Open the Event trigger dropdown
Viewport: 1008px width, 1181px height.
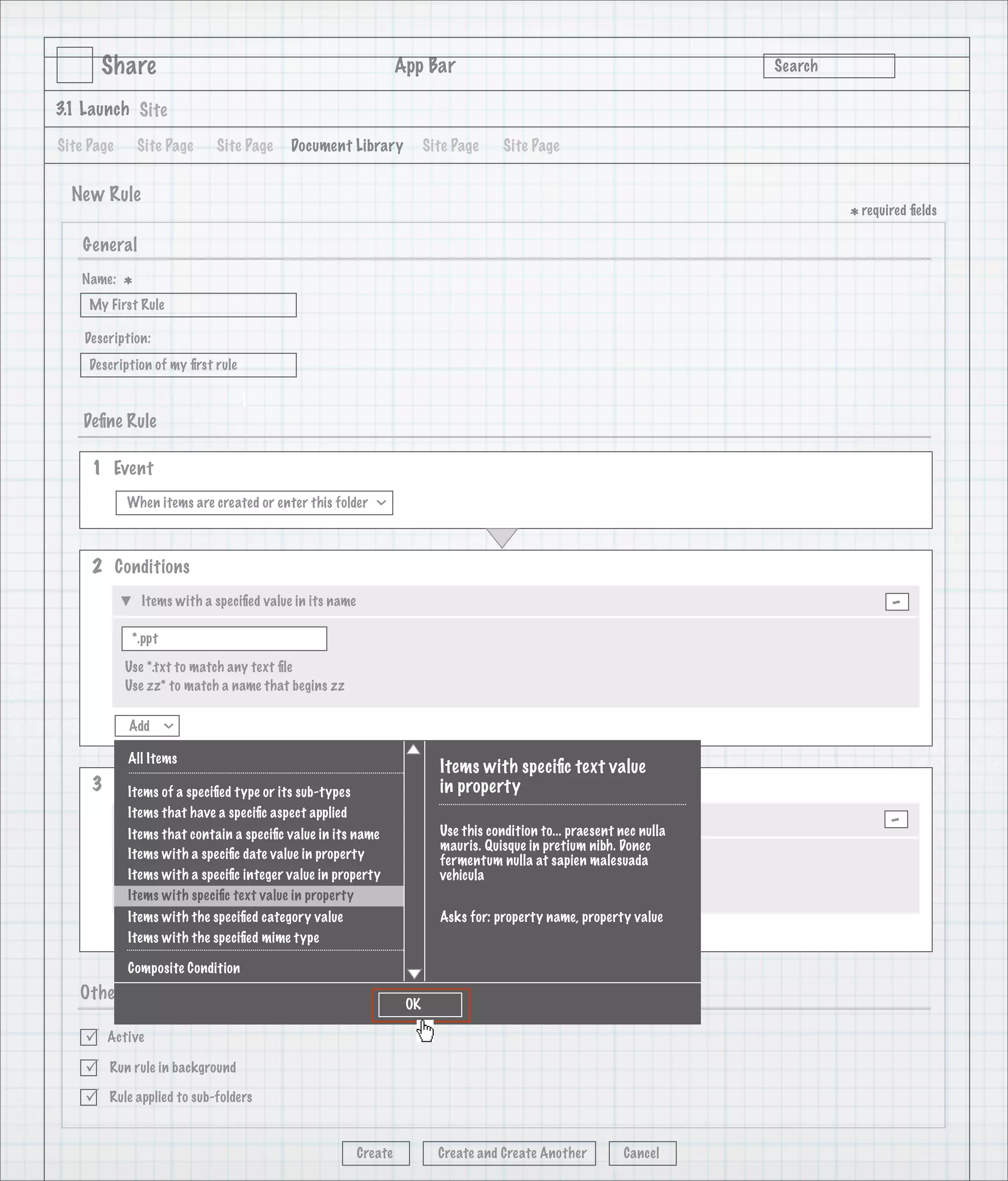pyautogui.click(x=253, y=503)
